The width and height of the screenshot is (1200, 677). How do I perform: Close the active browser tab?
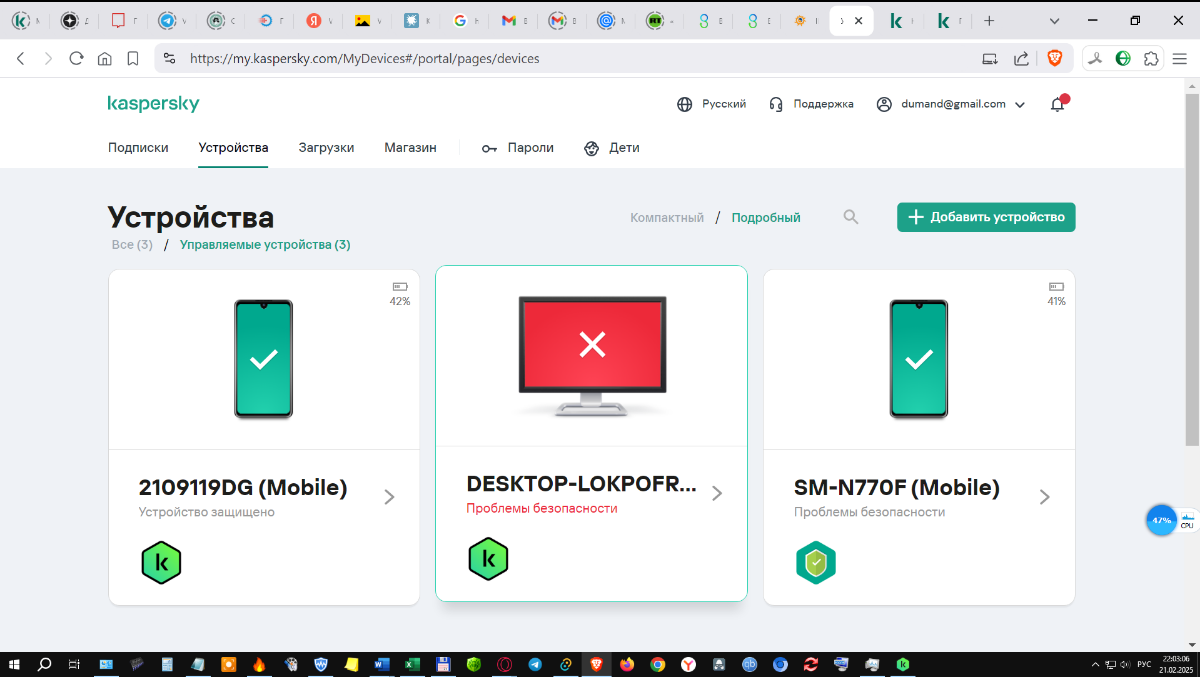(858, 21)
